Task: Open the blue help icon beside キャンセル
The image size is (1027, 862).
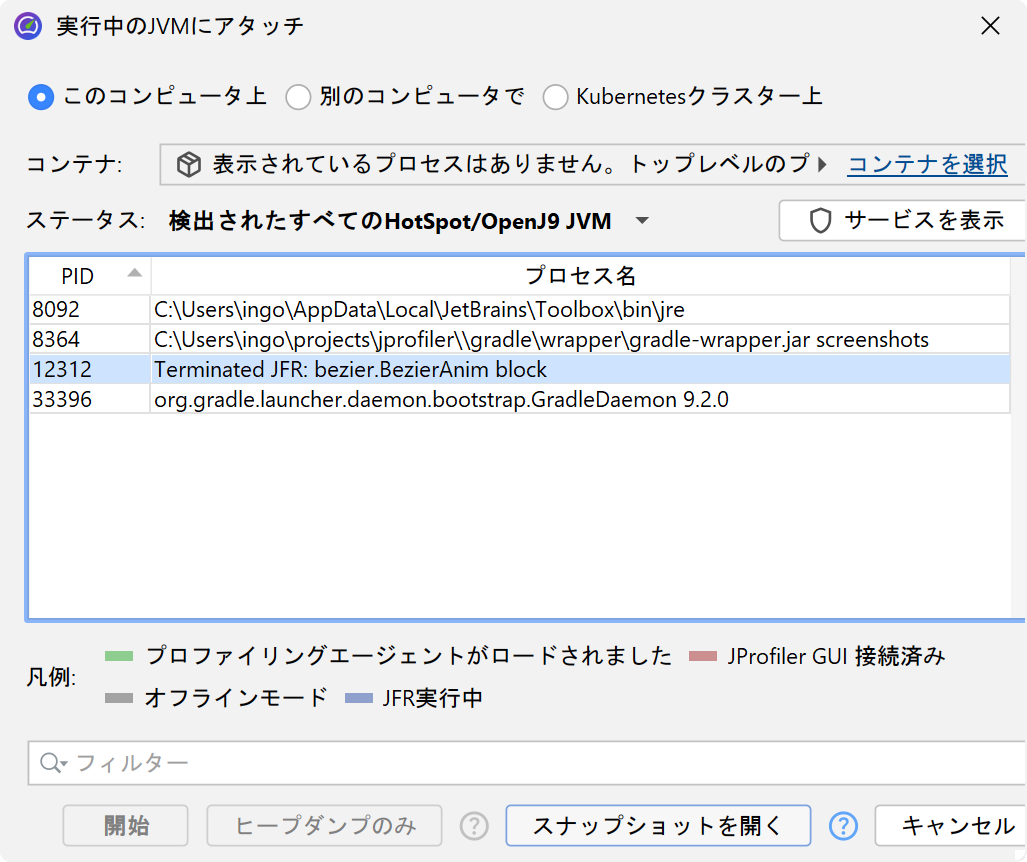Action: click(844, 826)
